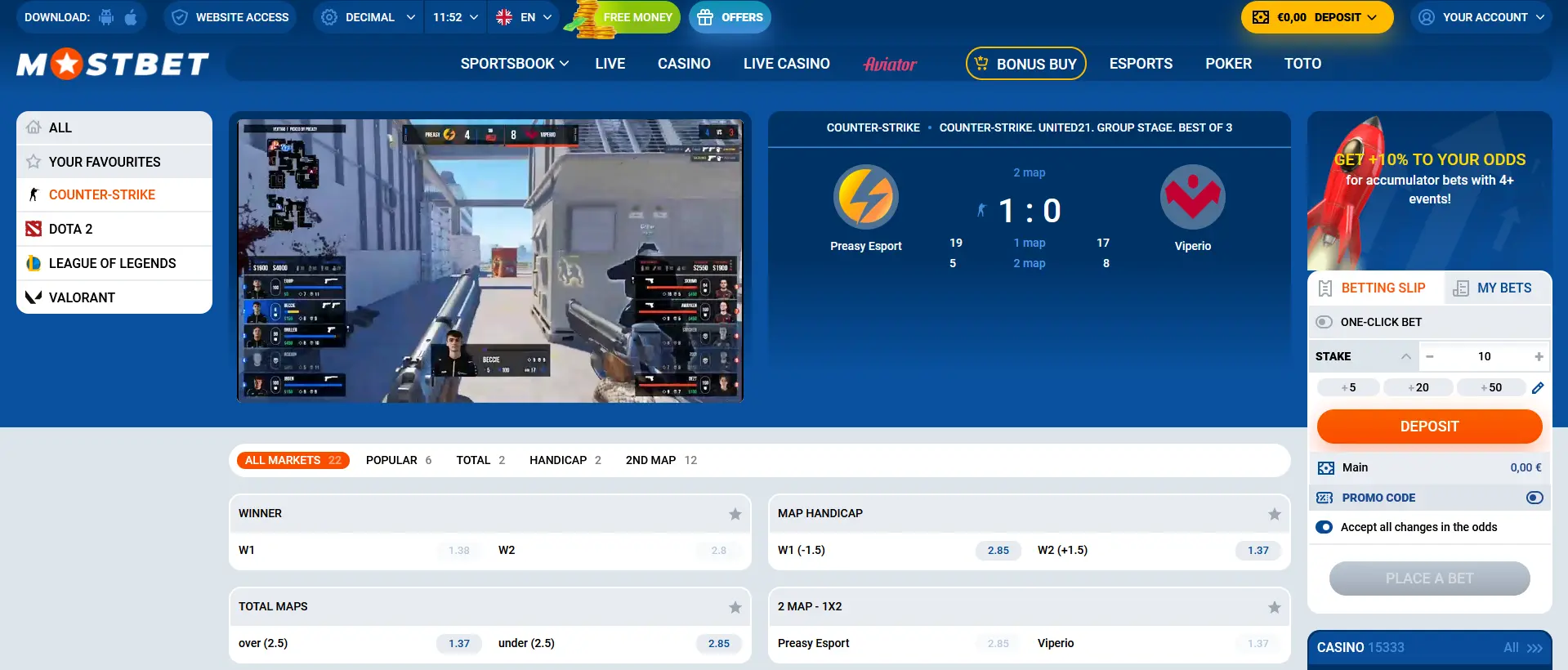This screenshot has width=1568, height=670.
Task: Expand the EN language dropdown
Action: 524,17
